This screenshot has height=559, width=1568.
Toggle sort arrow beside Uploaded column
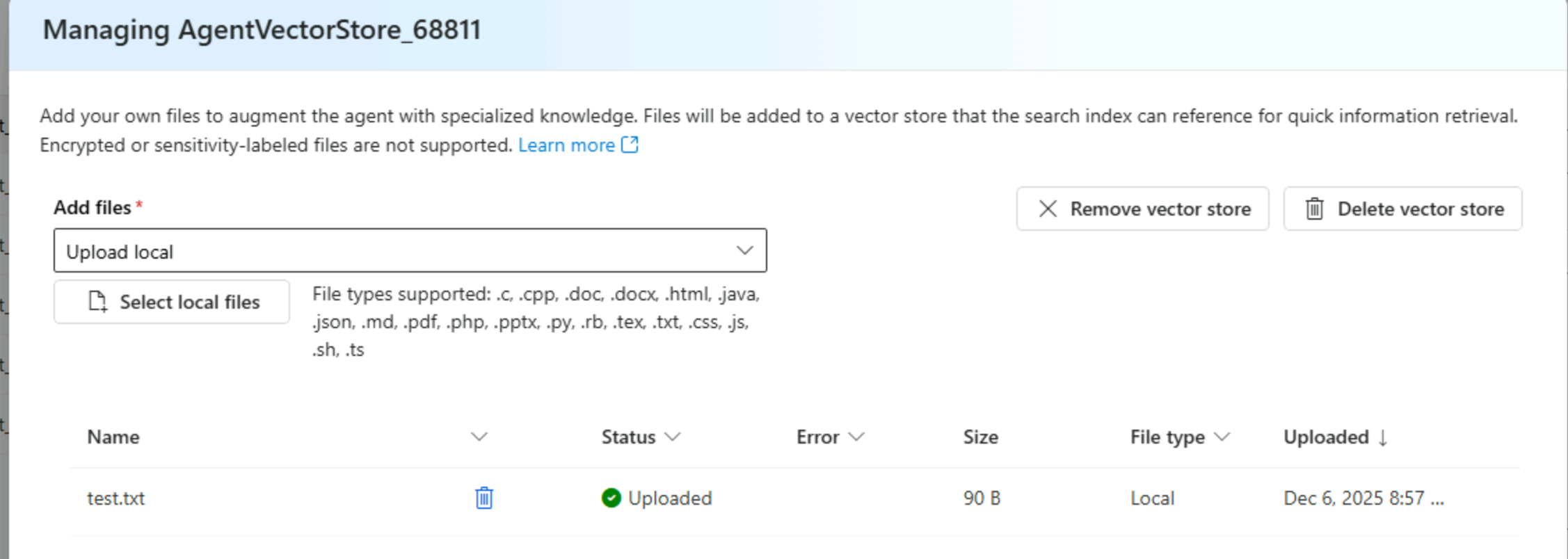tap(1383, 437)
